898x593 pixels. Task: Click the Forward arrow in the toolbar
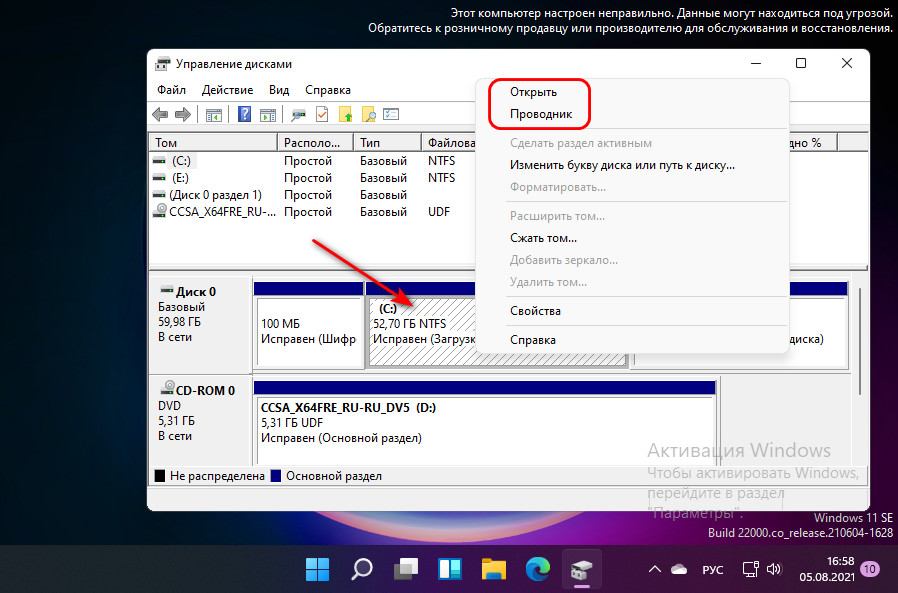point(184,114)
